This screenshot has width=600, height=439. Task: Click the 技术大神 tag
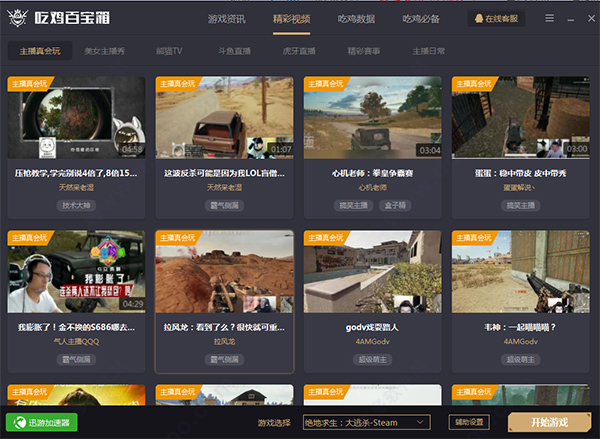pyautogui.click(x=76, y=206)
